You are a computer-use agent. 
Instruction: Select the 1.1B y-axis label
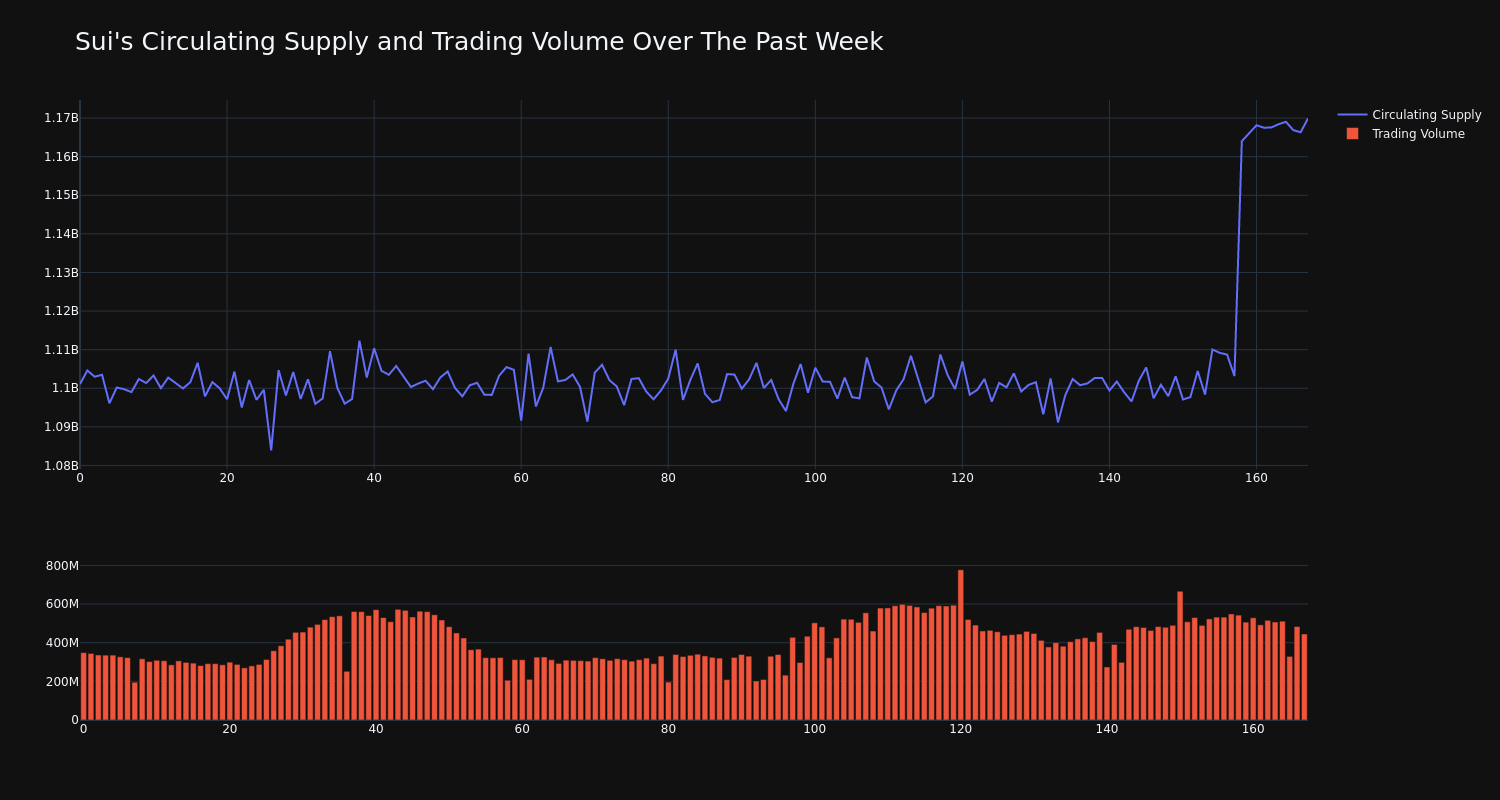click(65, 388)
